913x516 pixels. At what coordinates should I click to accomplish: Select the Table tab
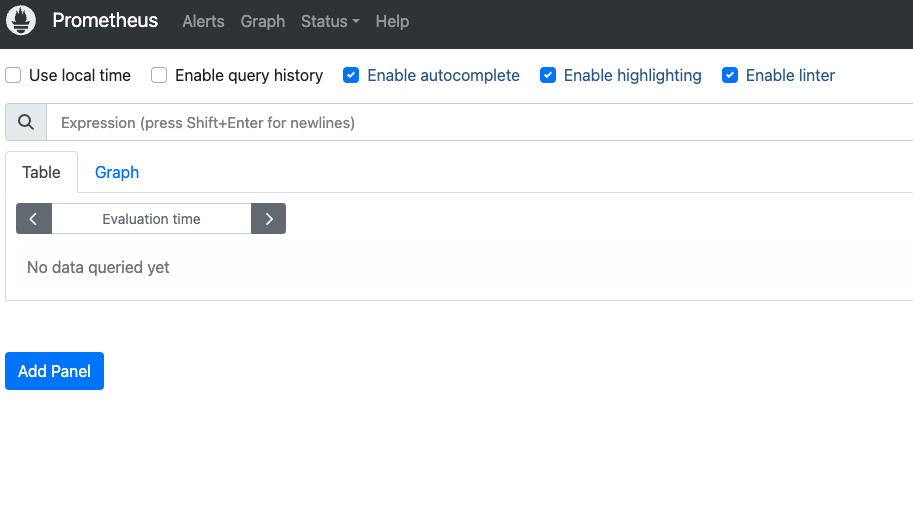tap(41, 172)
